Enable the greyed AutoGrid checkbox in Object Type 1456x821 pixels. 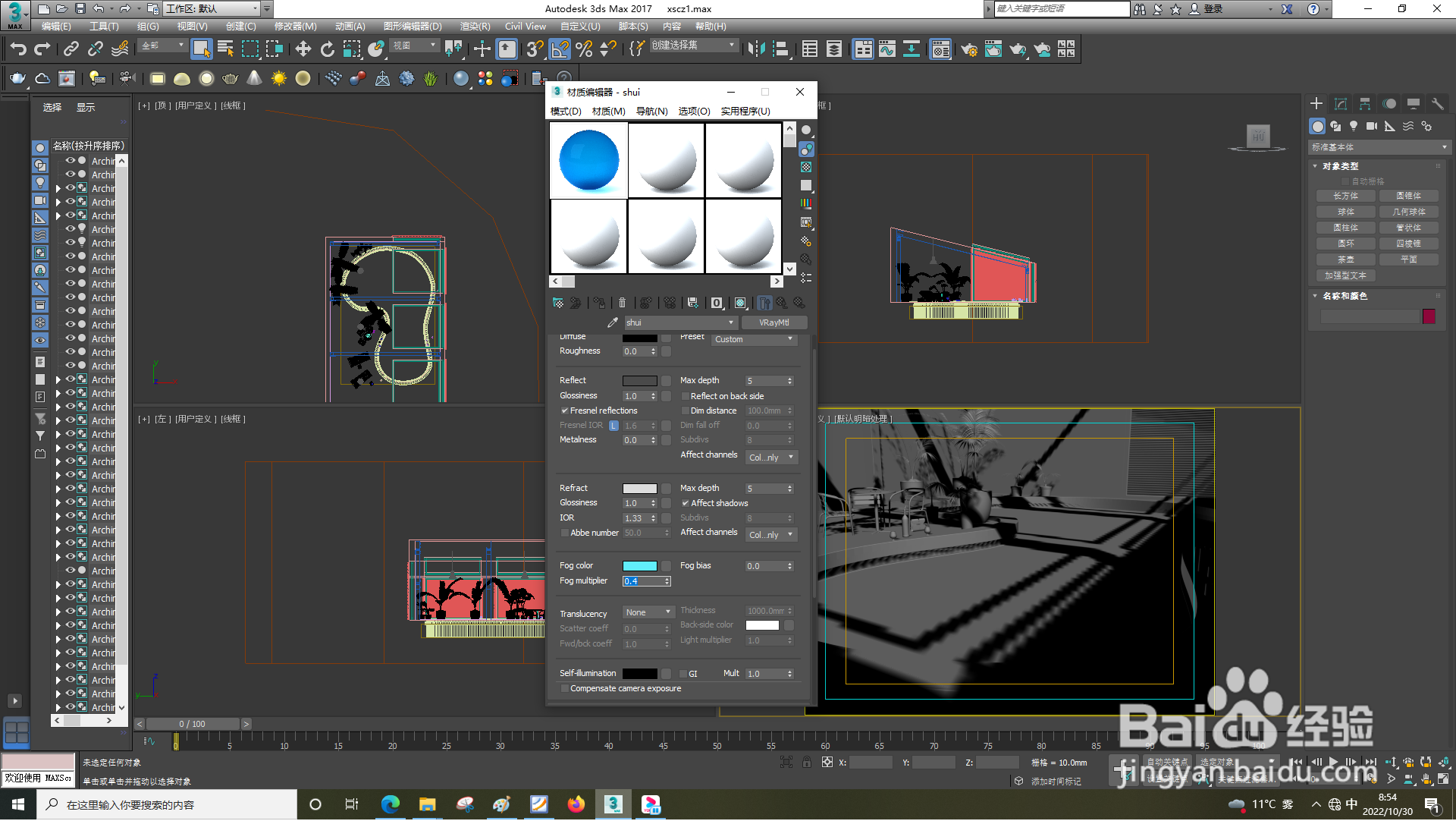point(1345,181)
